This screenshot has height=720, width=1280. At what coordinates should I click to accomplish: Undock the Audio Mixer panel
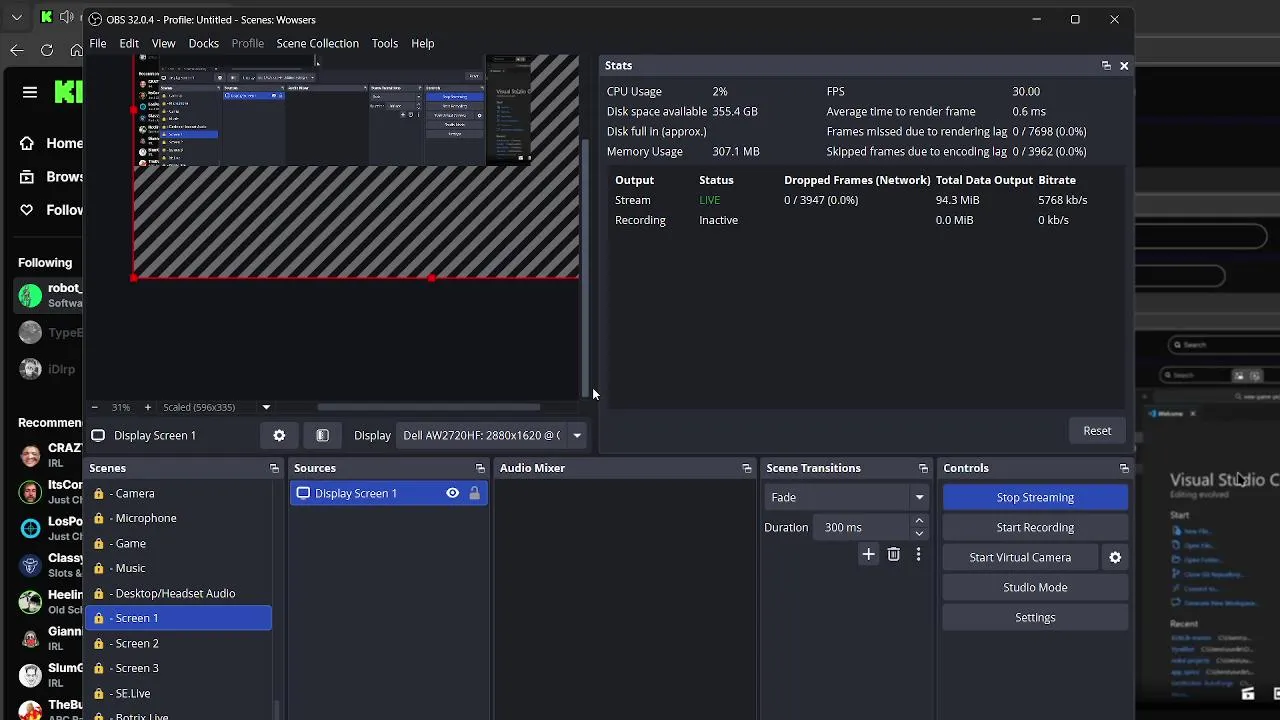pyautogui.click(x=746, y=468)
